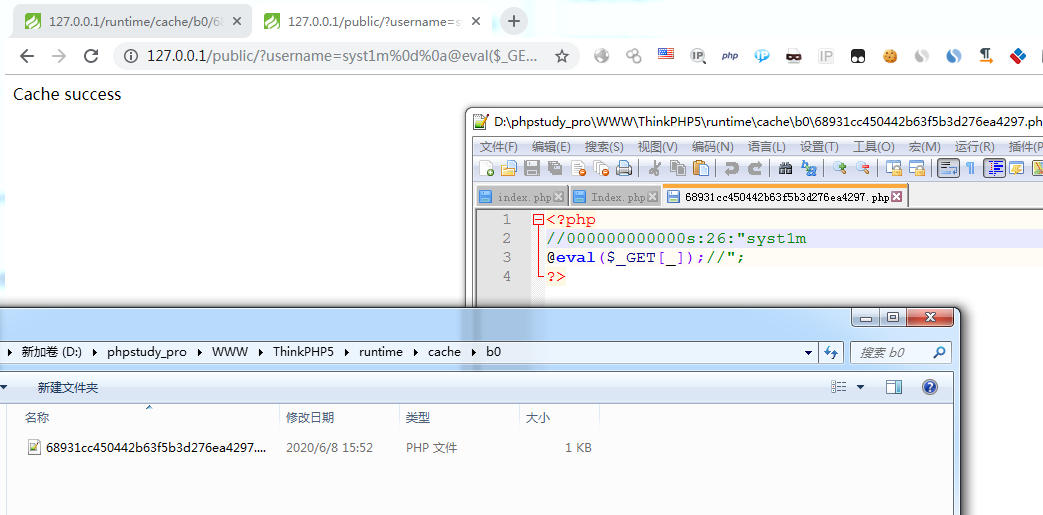Open a new browser tab
The image size is (1043, 515).
pos(514,21)
